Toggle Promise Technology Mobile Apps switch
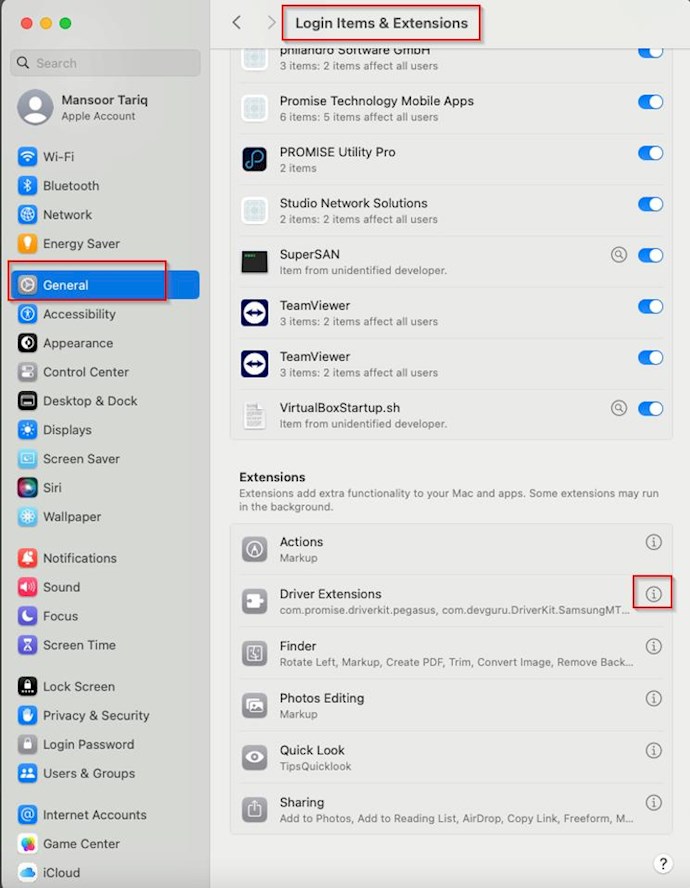The image size is (690, 888). 650,101
